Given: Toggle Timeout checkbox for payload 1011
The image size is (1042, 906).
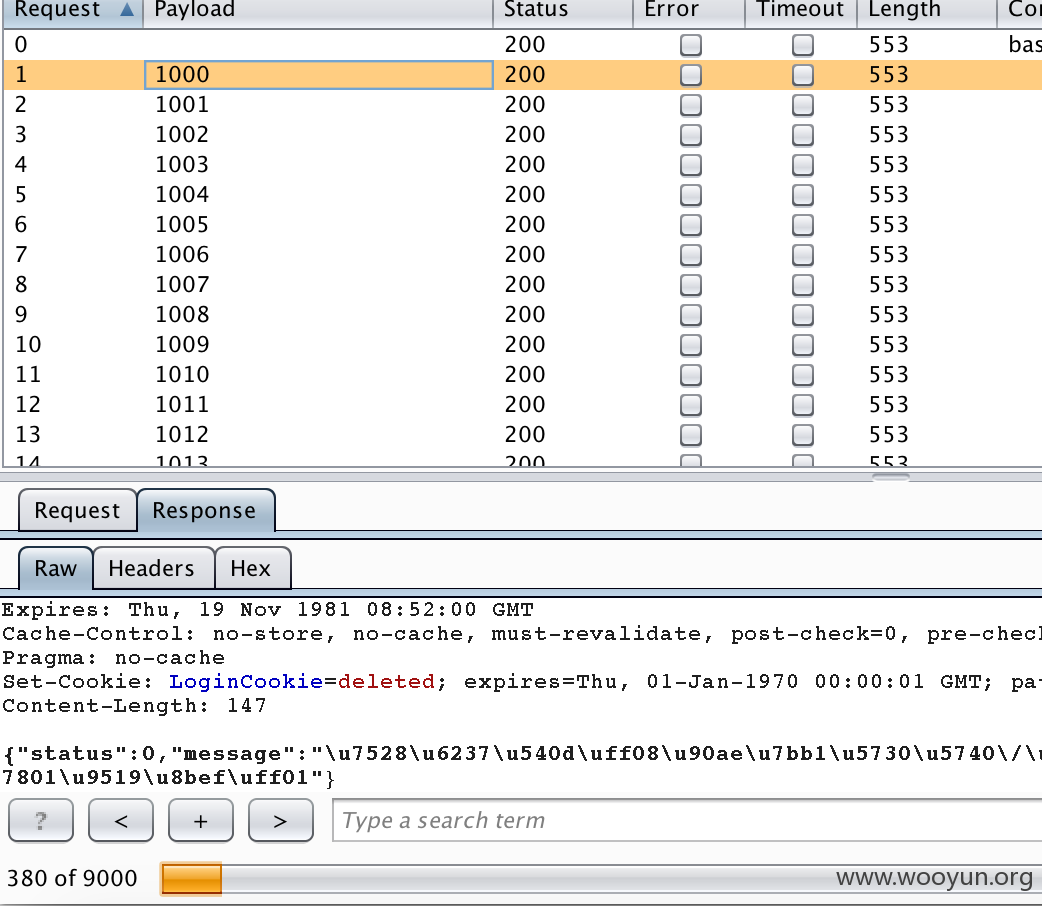Looking at the screenshot, I should 803,405.
